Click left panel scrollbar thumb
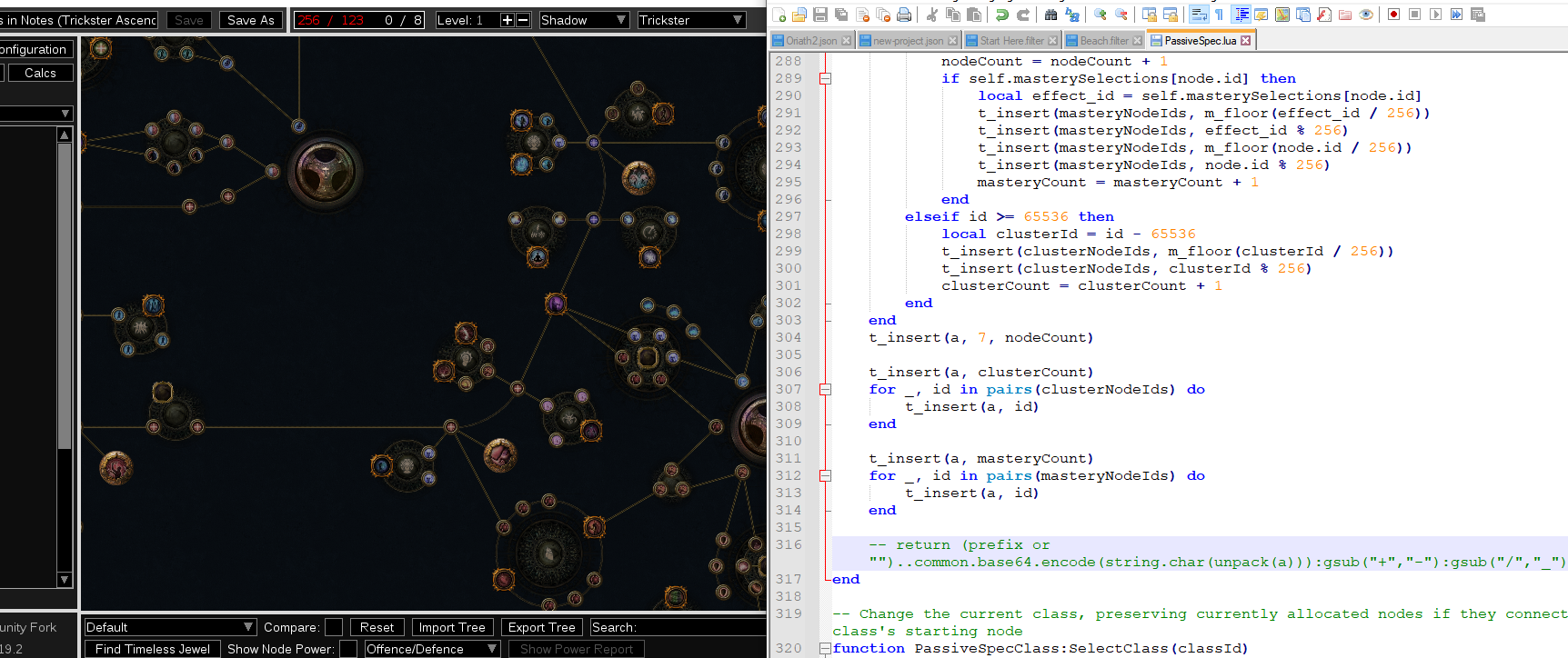This screenshot has height=658, width=1568. 65,295
